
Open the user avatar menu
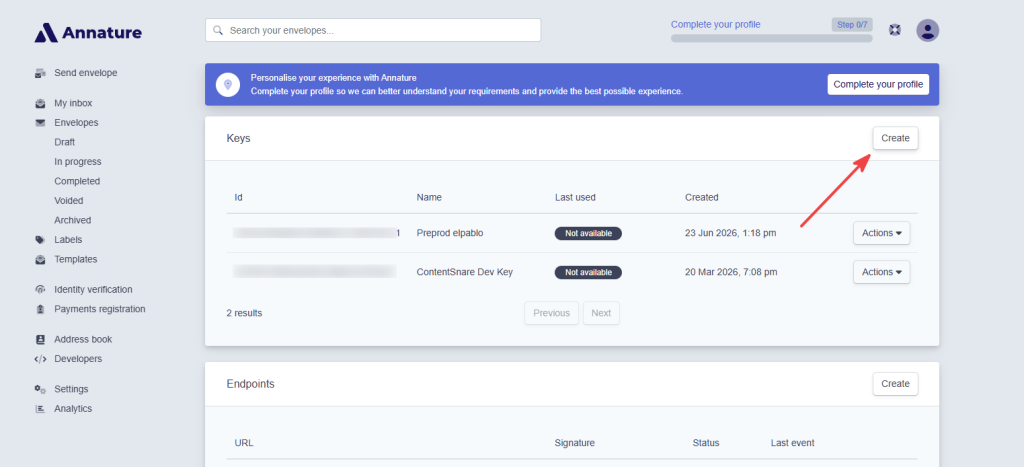point(927,30)
